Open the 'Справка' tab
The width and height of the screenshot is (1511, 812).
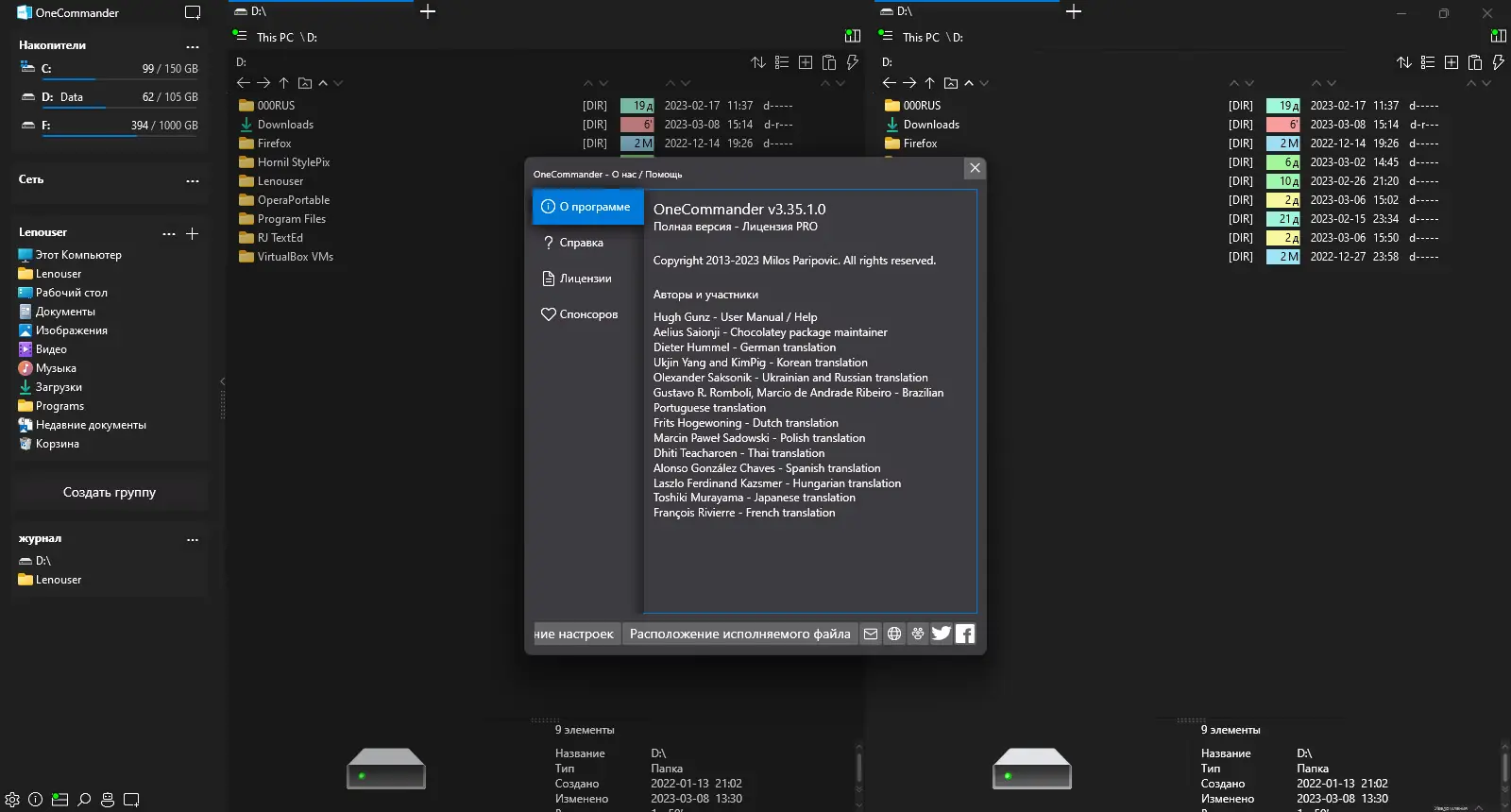click(x=587, y=243)
